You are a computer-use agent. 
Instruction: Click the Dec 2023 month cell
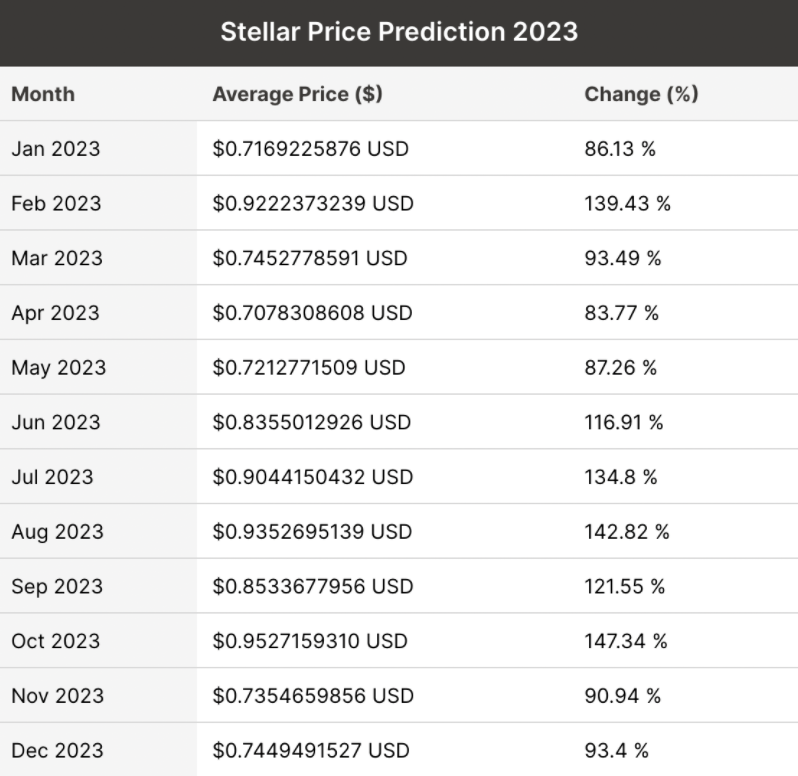pyautogui.click(x=57, y=750)
